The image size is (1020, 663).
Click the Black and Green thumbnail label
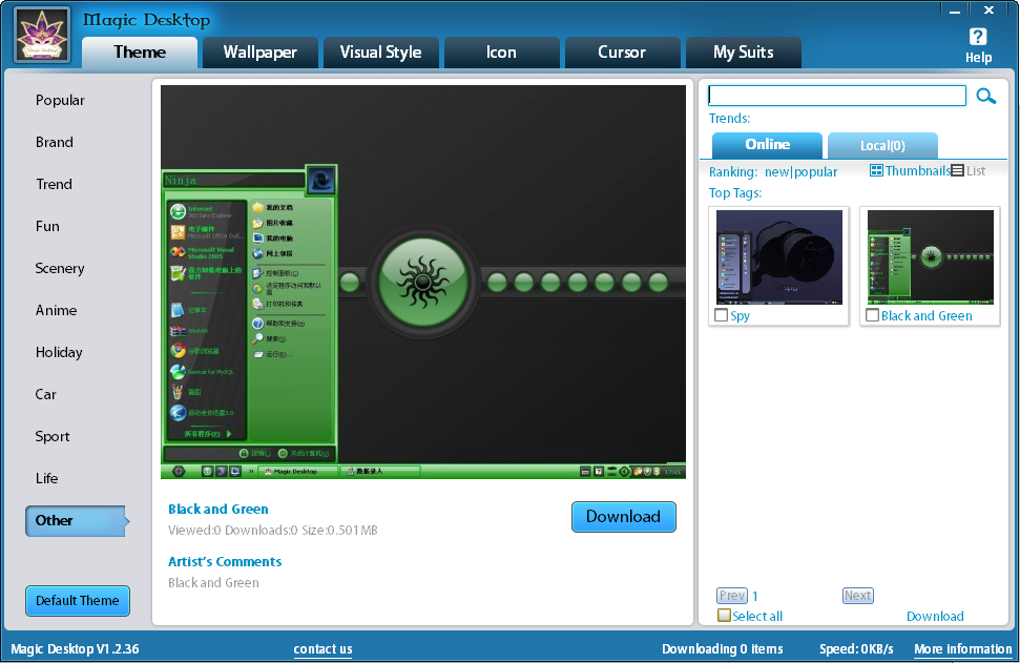tap(926, 316)
